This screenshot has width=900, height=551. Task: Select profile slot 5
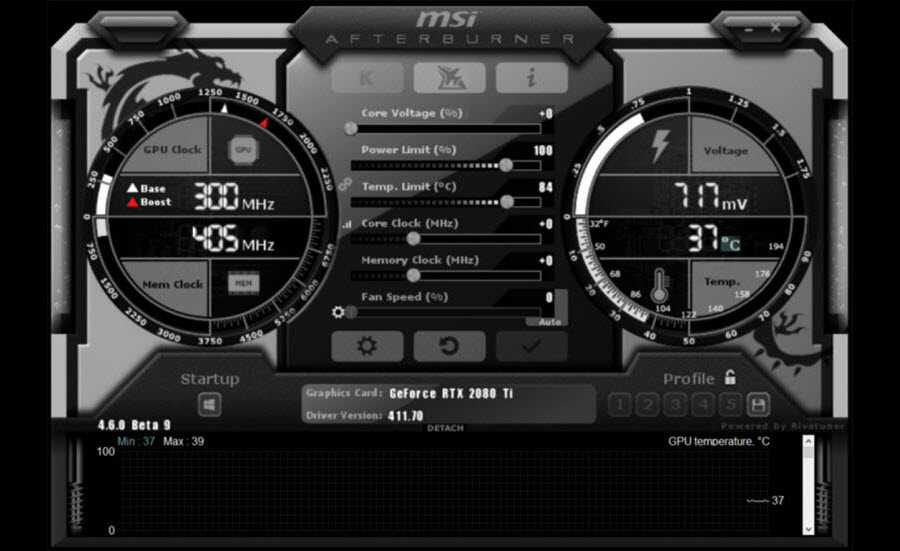[730, 405]
